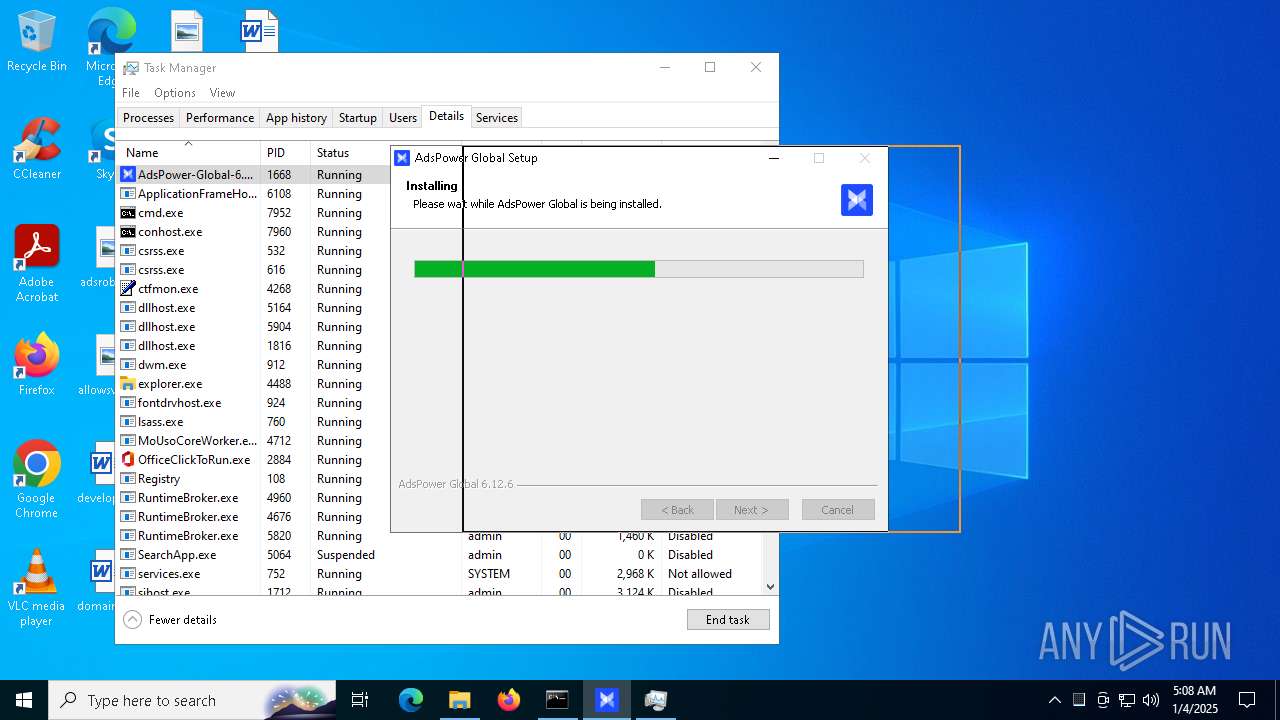Minimize the AdsPower Global Setup window
The height and width of the screenshot is (720, 1280).
[x=773, y=158]
